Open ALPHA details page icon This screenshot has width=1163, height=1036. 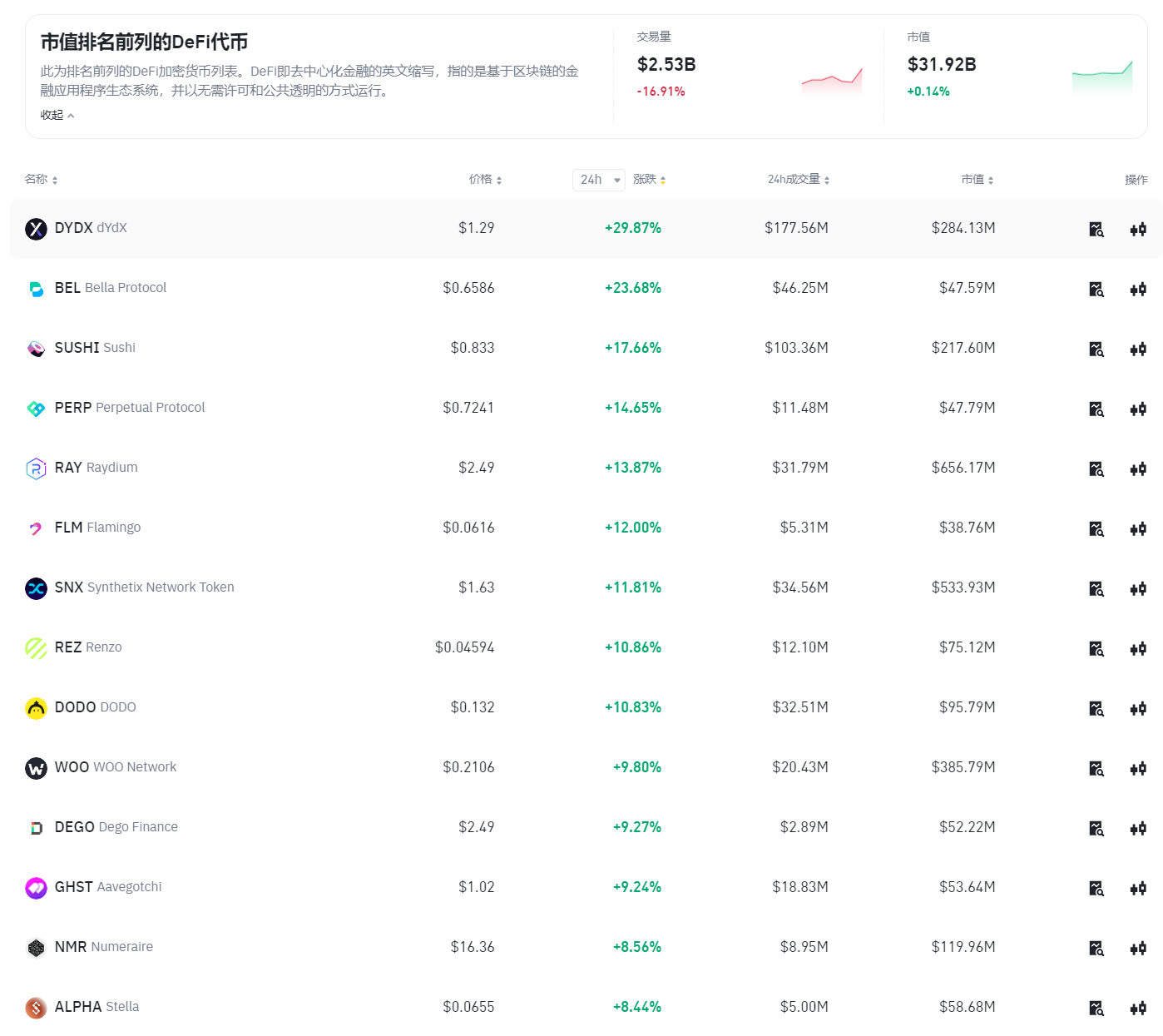[1096, 1008]
